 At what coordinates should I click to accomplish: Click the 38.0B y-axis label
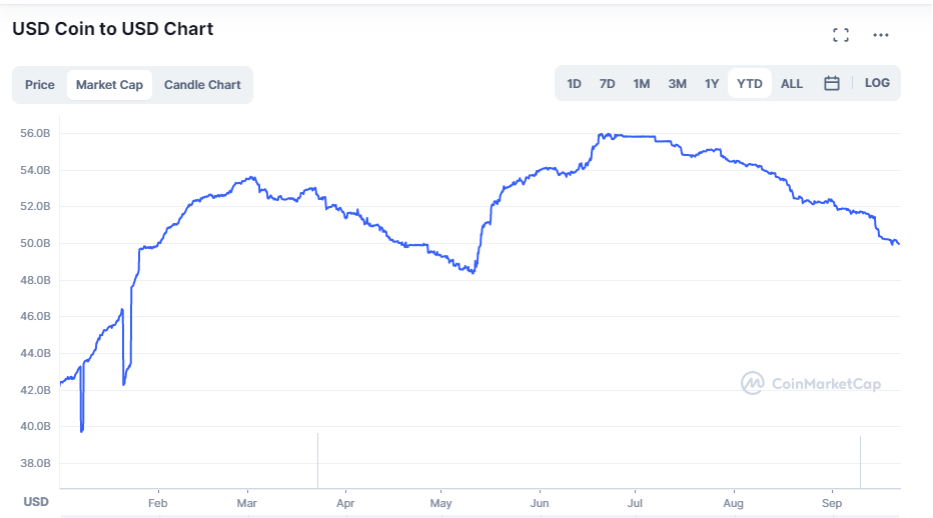click(35, 463)
